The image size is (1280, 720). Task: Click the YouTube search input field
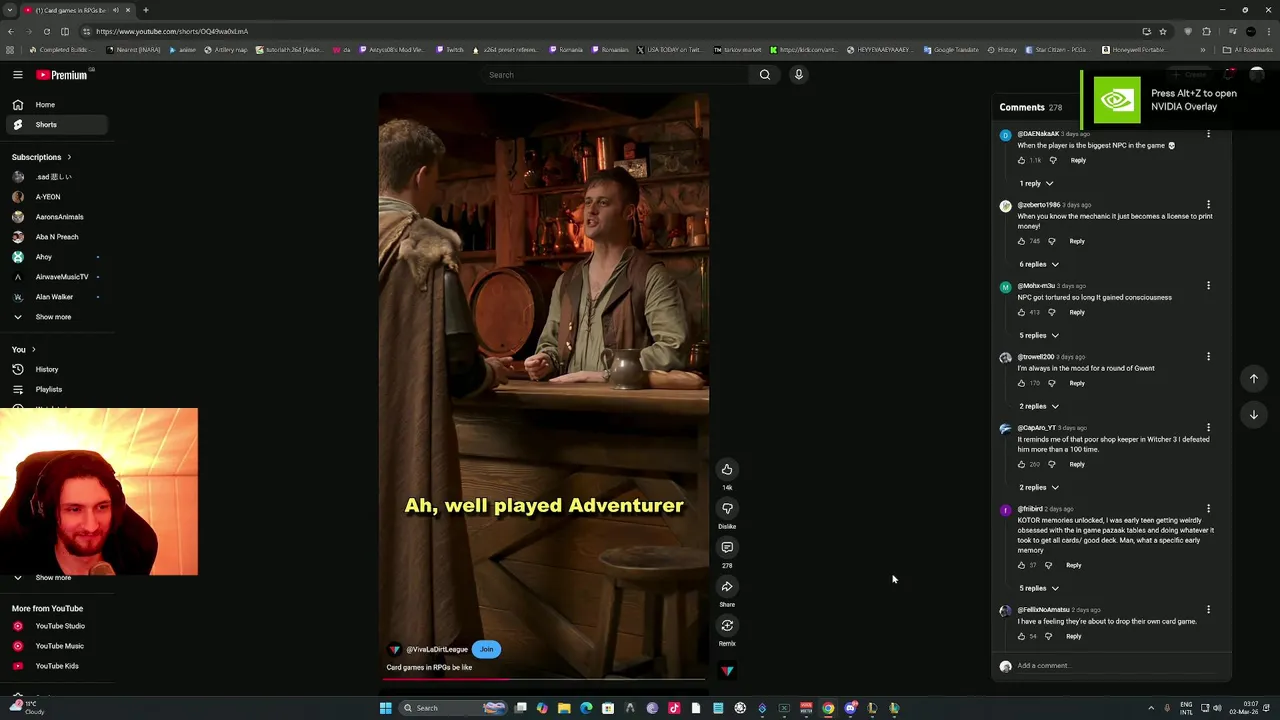615,75
